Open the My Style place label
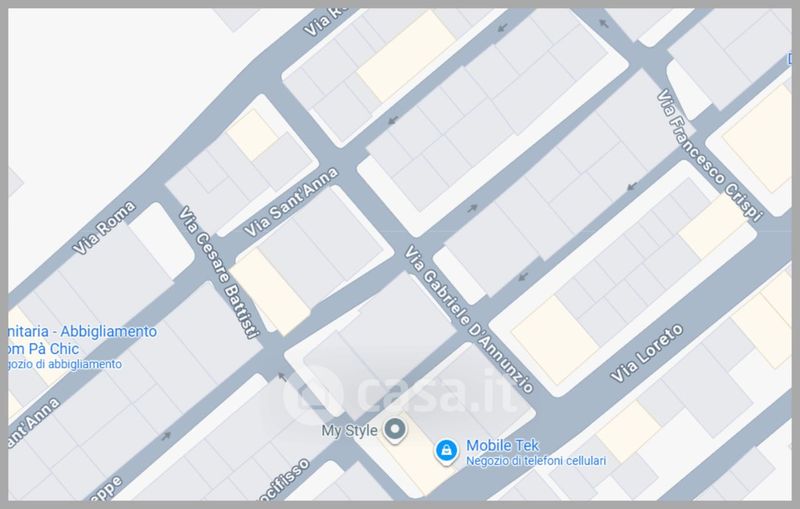Viewport: 800px width, 509px height. pyautogui.click(x=349, y=430)
